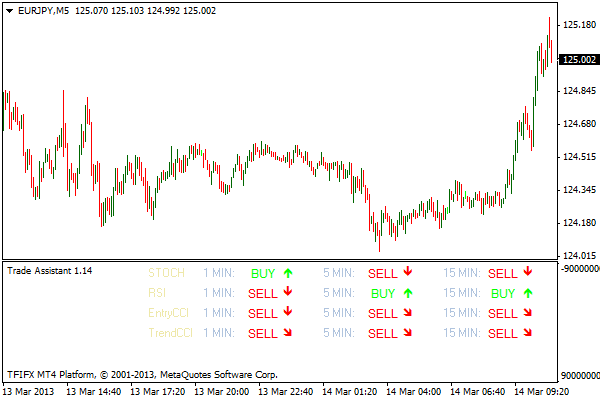The width and height of the screenshot is (600, 400).
Task: Click the green up arrow for RSI 5 MIN
Action: 408,293
